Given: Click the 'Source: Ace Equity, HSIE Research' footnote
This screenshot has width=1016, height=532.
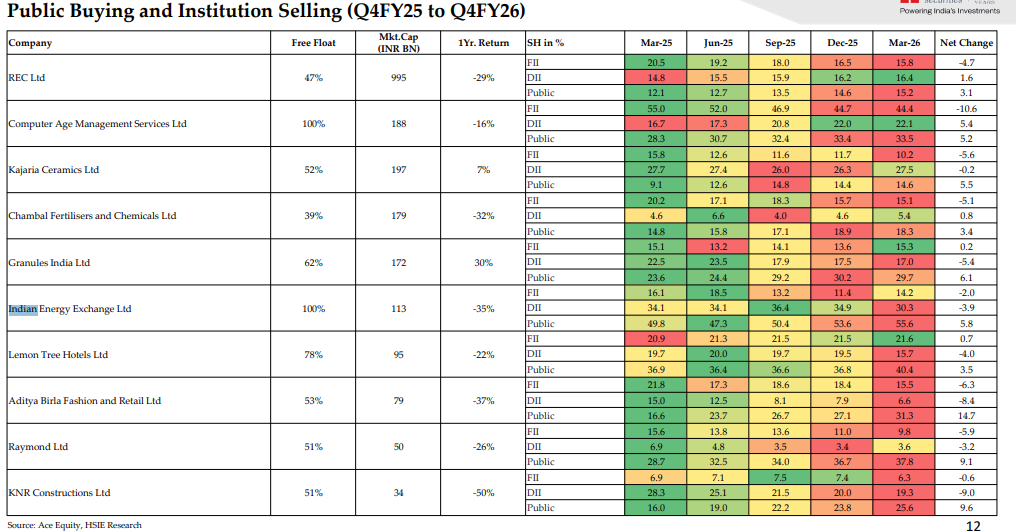Looking at the screenshot, I should coord(74,525).
